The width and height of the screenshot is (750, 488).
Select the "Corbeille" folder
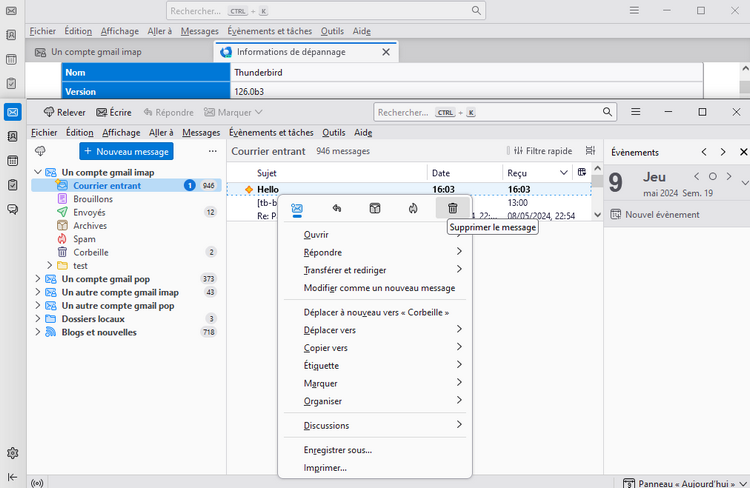tap(91, 252)
